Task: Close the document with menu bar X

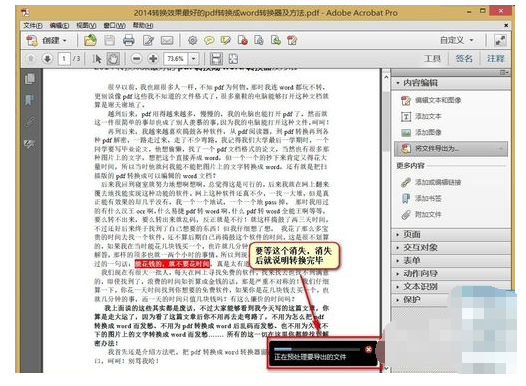Action: tap(506, 25)
